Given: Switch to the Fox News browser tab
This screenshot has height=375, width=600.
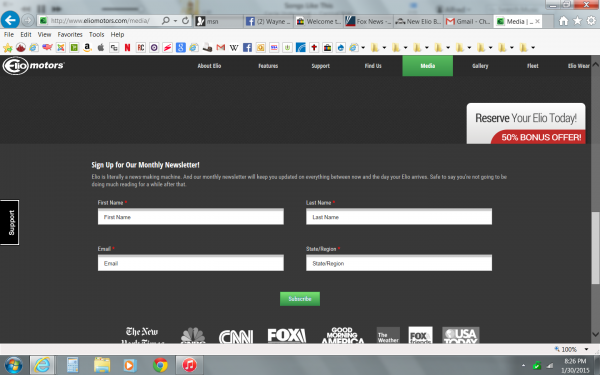Looking at the screenshot, I should pyautogui.click(x=368, y=21).
